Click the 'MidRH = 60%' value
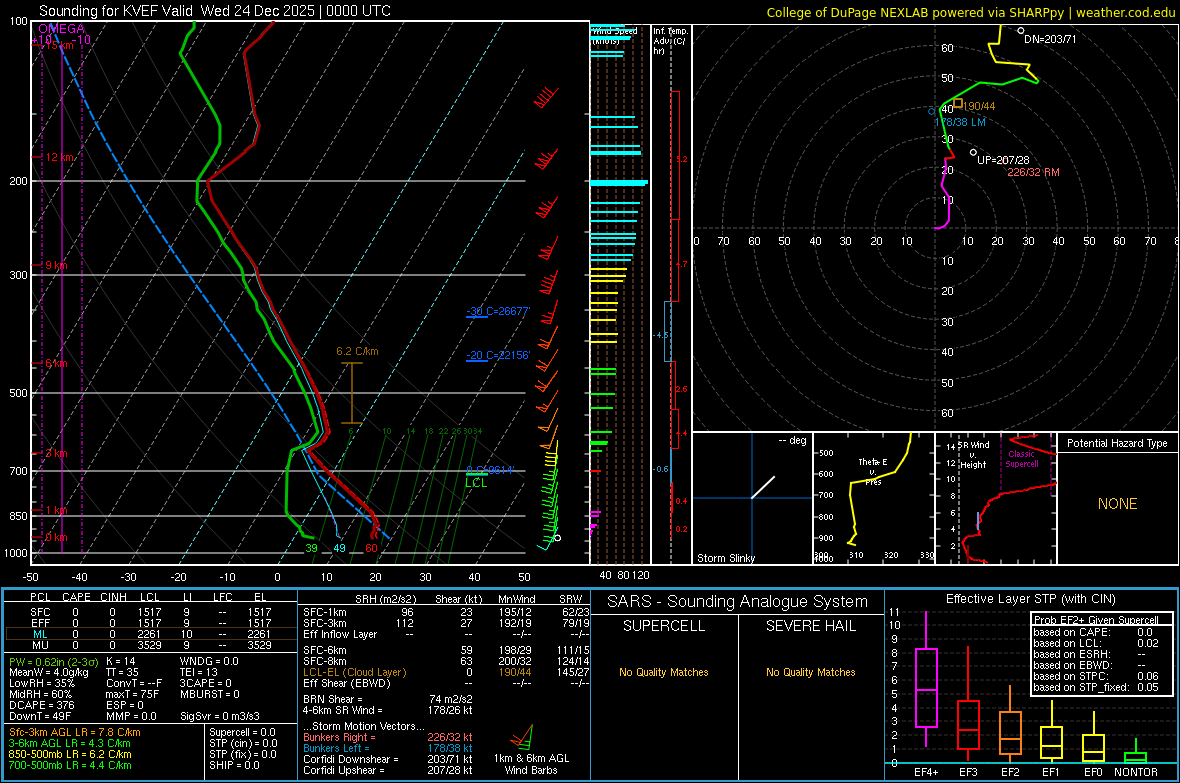The image size is (1180, 783). (x=41, y=694)
